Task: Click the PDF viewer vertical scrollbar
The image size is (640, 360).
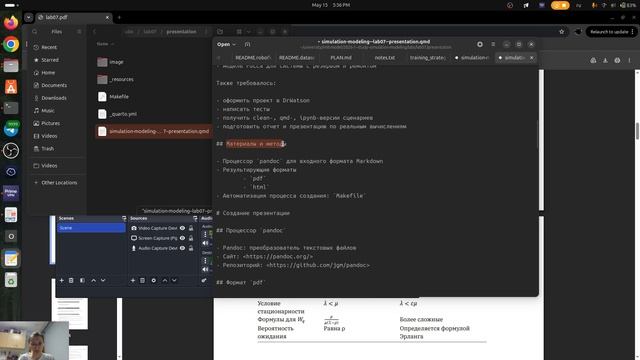Action: click(637, 131)
